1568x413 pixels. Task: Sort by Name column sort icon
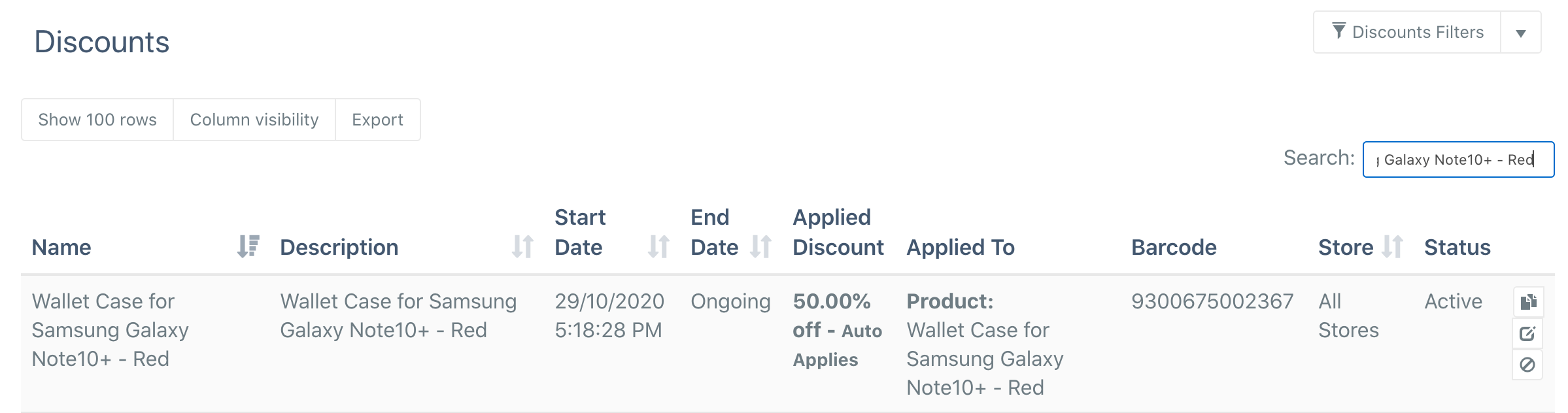pyautogui.click(x=248, y=246)
